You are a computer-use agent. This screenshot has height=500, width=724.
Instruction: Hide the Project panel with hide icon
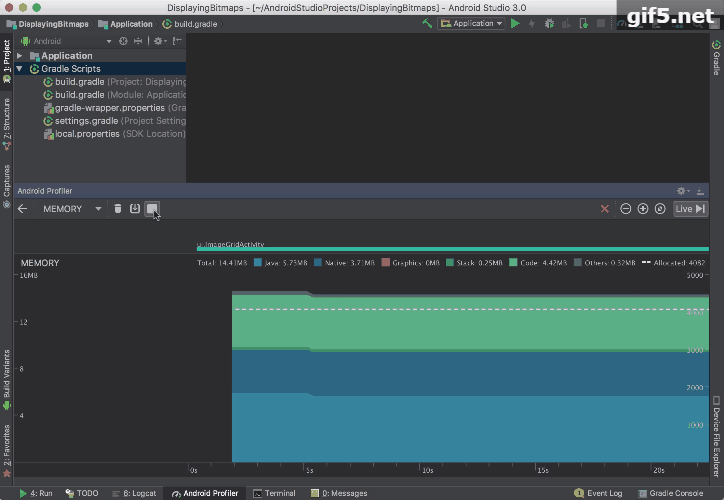pyautogui.click(x=177, y=41)
